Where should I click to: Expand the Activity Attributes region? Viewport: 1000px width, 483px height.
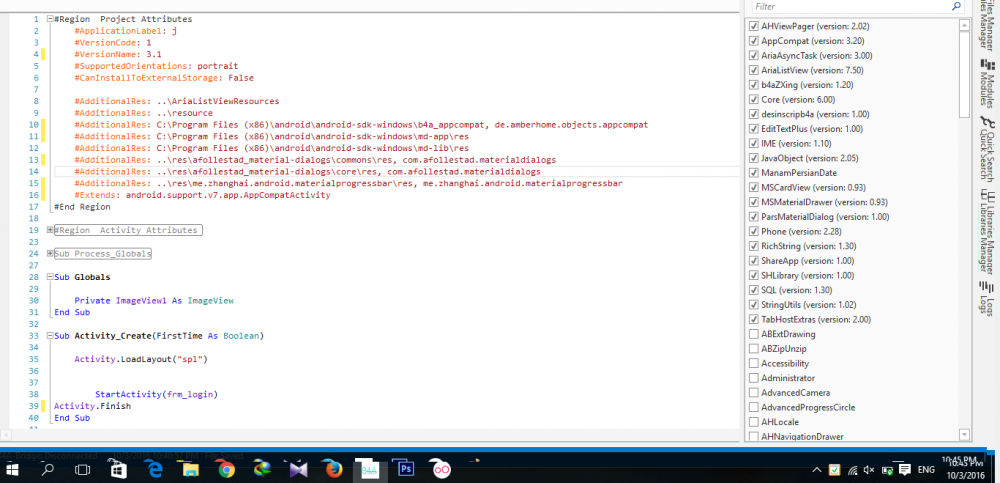point(50,230)
